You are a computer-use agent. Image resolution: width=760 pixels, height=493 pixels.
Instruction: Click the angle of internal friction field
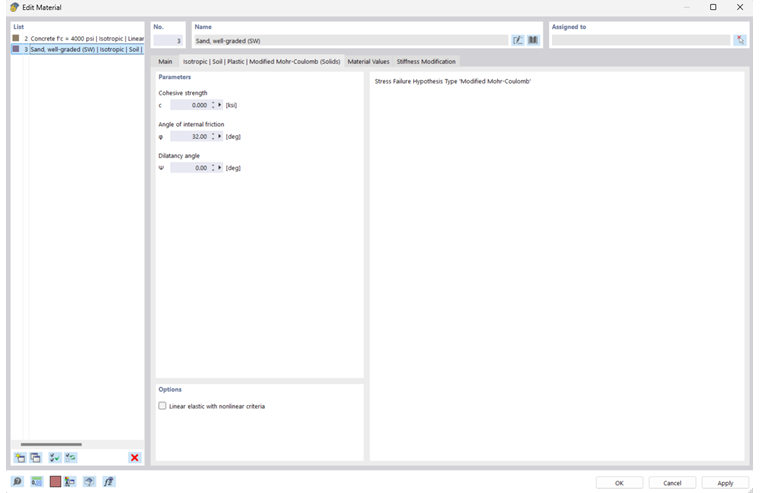[x=190, y=137]
